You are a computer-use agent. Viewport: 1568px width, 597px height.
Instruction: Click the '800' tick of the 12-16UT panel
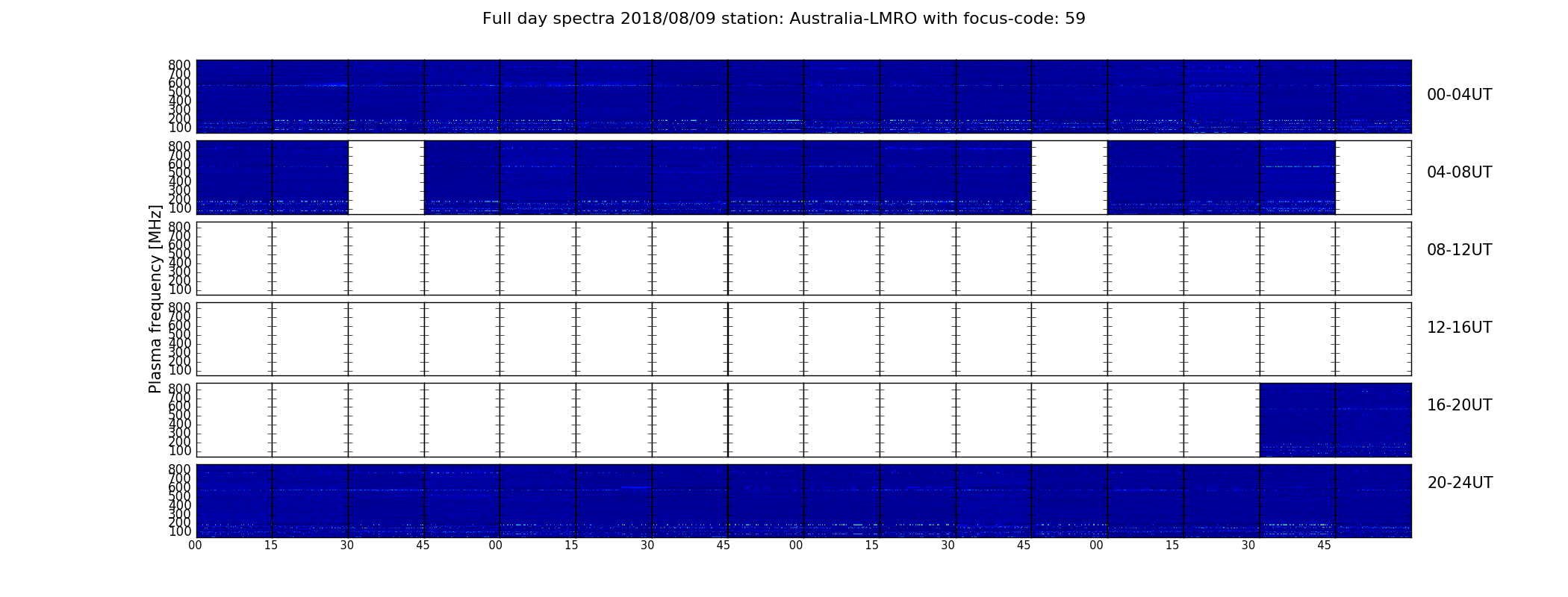point(180,307)
